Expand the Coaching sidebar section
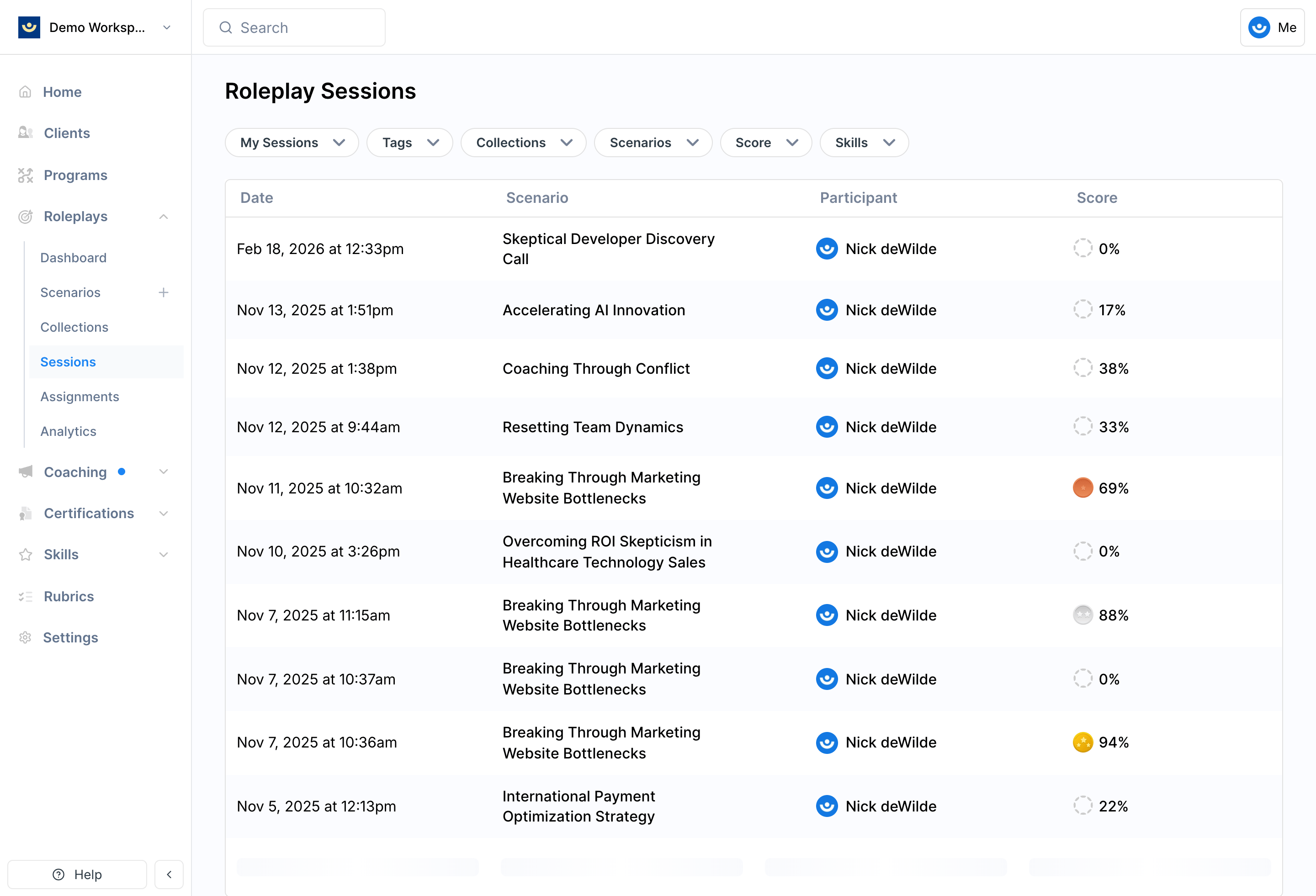The height and width of the screenshot is (896, 1316). coord(164,472)
